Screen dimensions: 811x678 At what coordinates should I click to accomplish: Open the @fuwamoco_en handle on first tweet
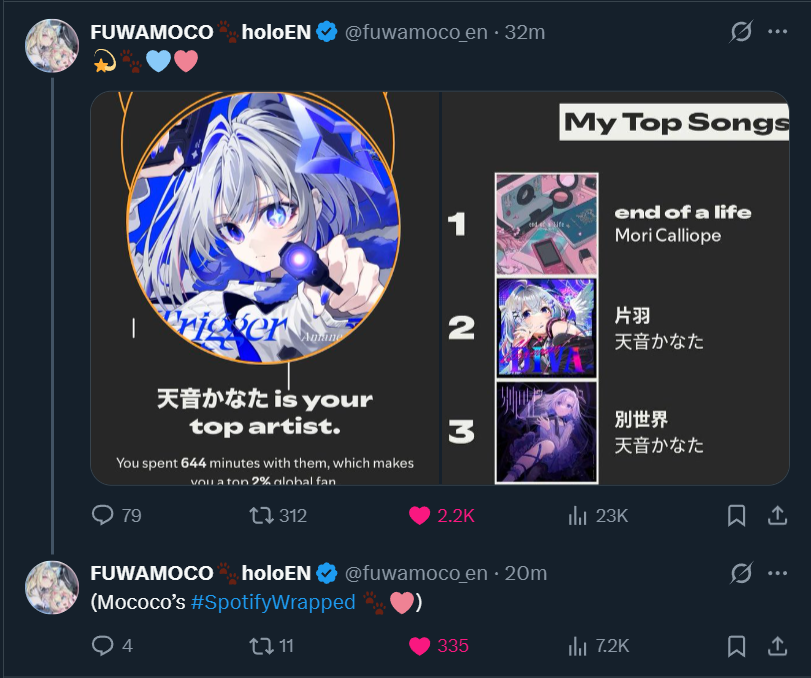[416, 33]
